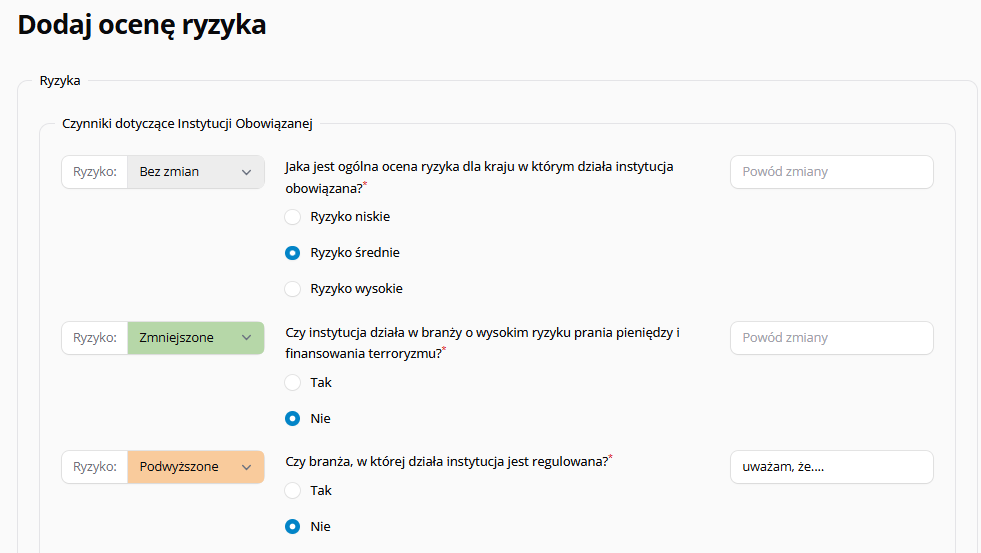Focus the first 'Powód zmiany' input field
This screenshot has width=981, height=553.
coord(831,172)
